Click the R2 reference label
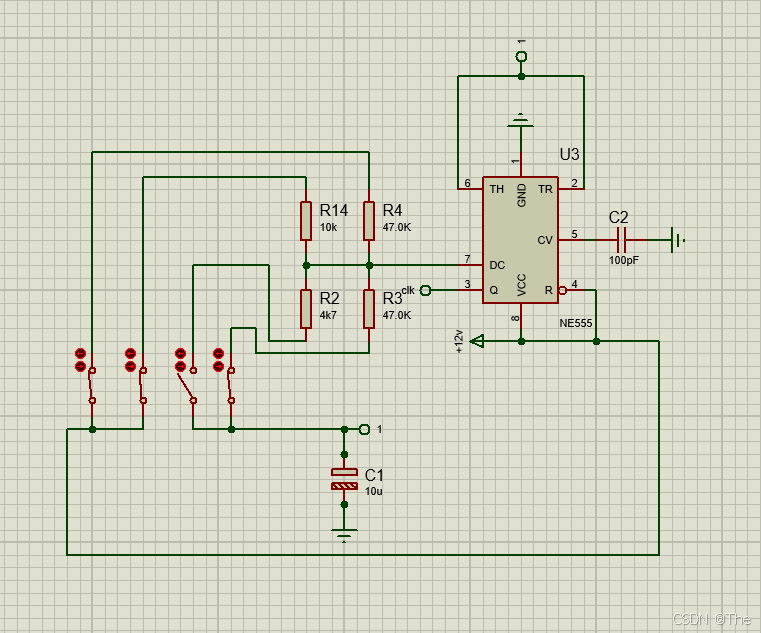761x633 pixels. click(x=329, y=298)
